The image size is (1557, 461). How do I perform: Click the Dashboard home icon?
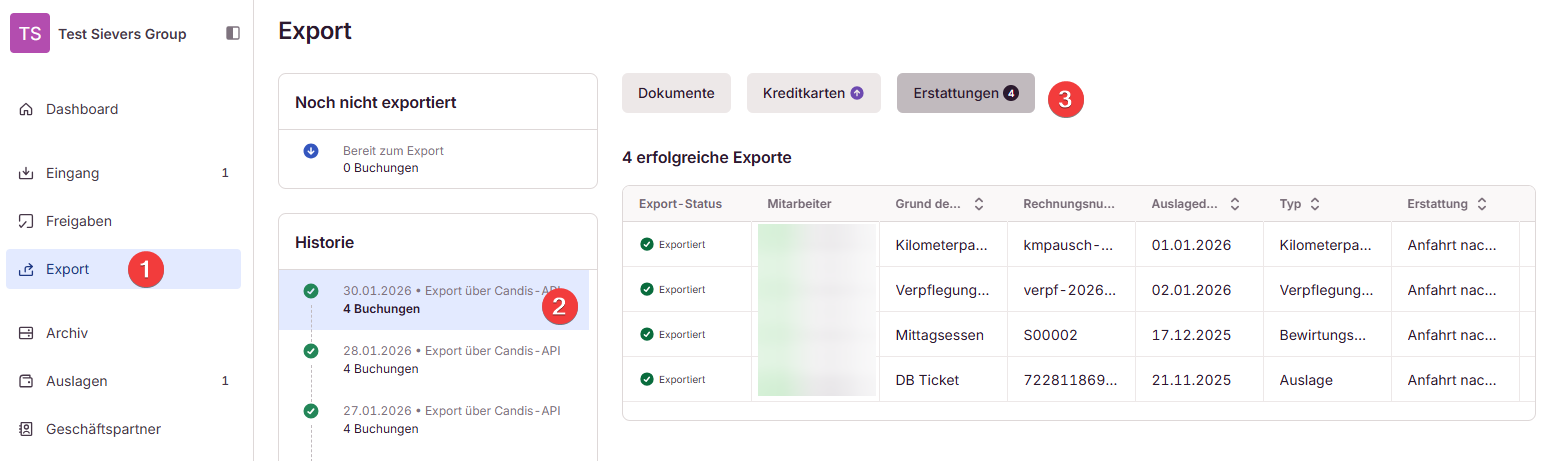27,109
